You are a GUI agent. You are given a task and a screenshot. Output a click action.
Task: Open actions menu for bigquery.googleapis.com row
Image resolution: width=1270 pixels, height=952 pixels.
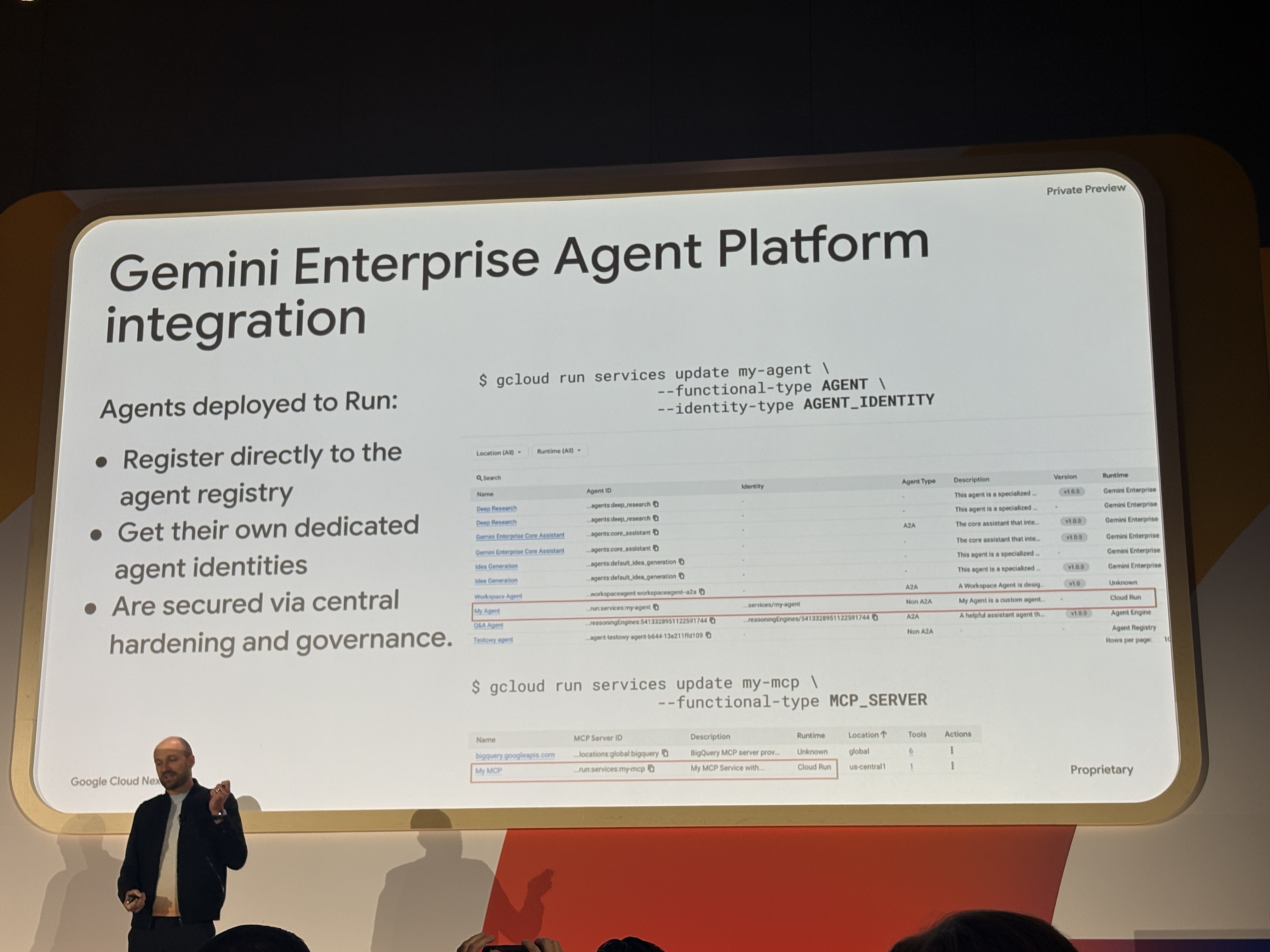pyautogui.click(x=951, y=750)
